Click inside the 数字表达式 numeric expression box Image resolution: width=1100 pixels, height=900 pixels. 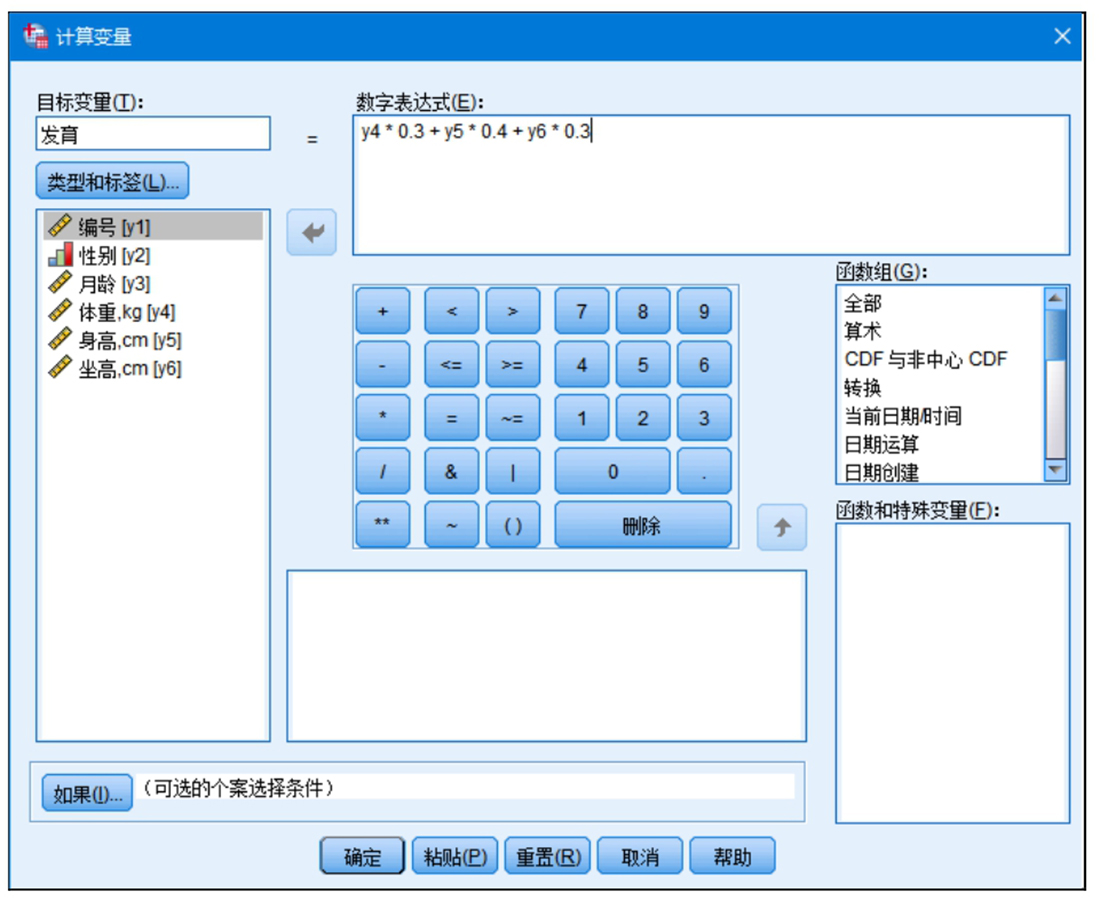(x=711, y=185)
